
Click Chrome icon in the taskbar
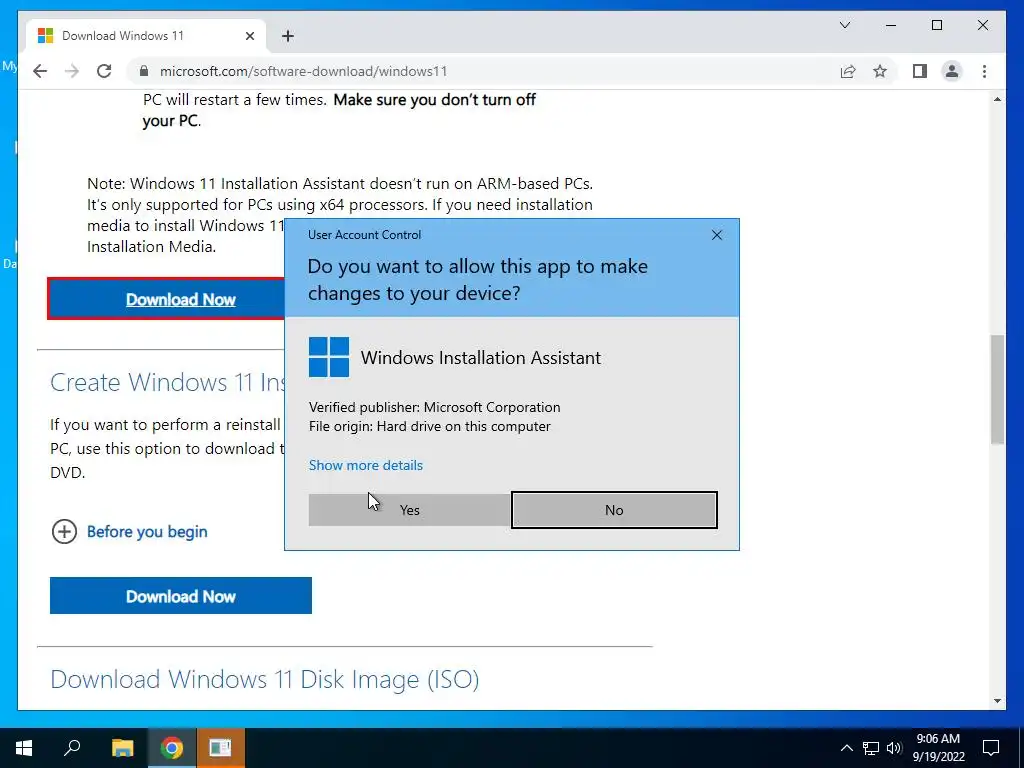tap(172, 748)
